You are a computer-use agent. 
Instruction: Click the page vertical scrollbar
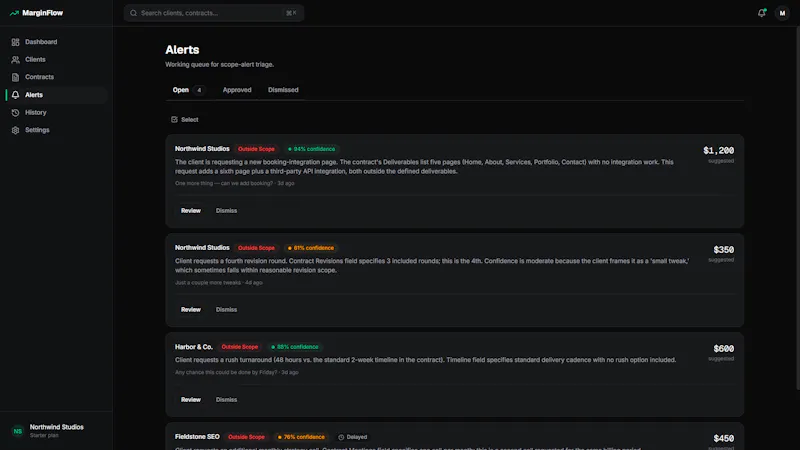tap(797, 209)
